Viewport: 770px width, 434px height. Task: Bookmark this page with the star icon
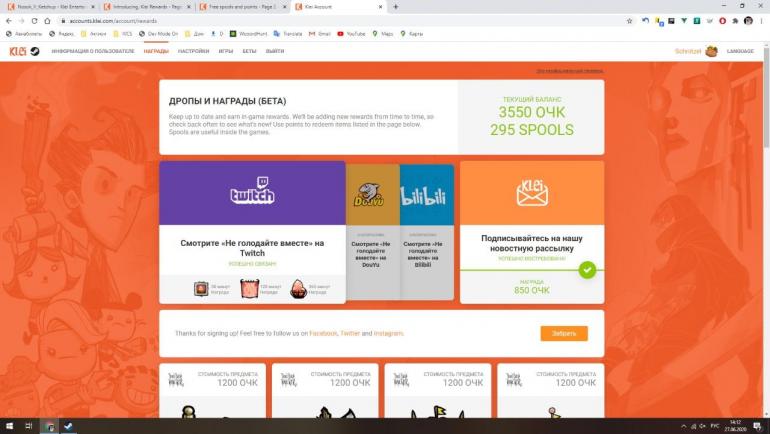coord(630,21)
